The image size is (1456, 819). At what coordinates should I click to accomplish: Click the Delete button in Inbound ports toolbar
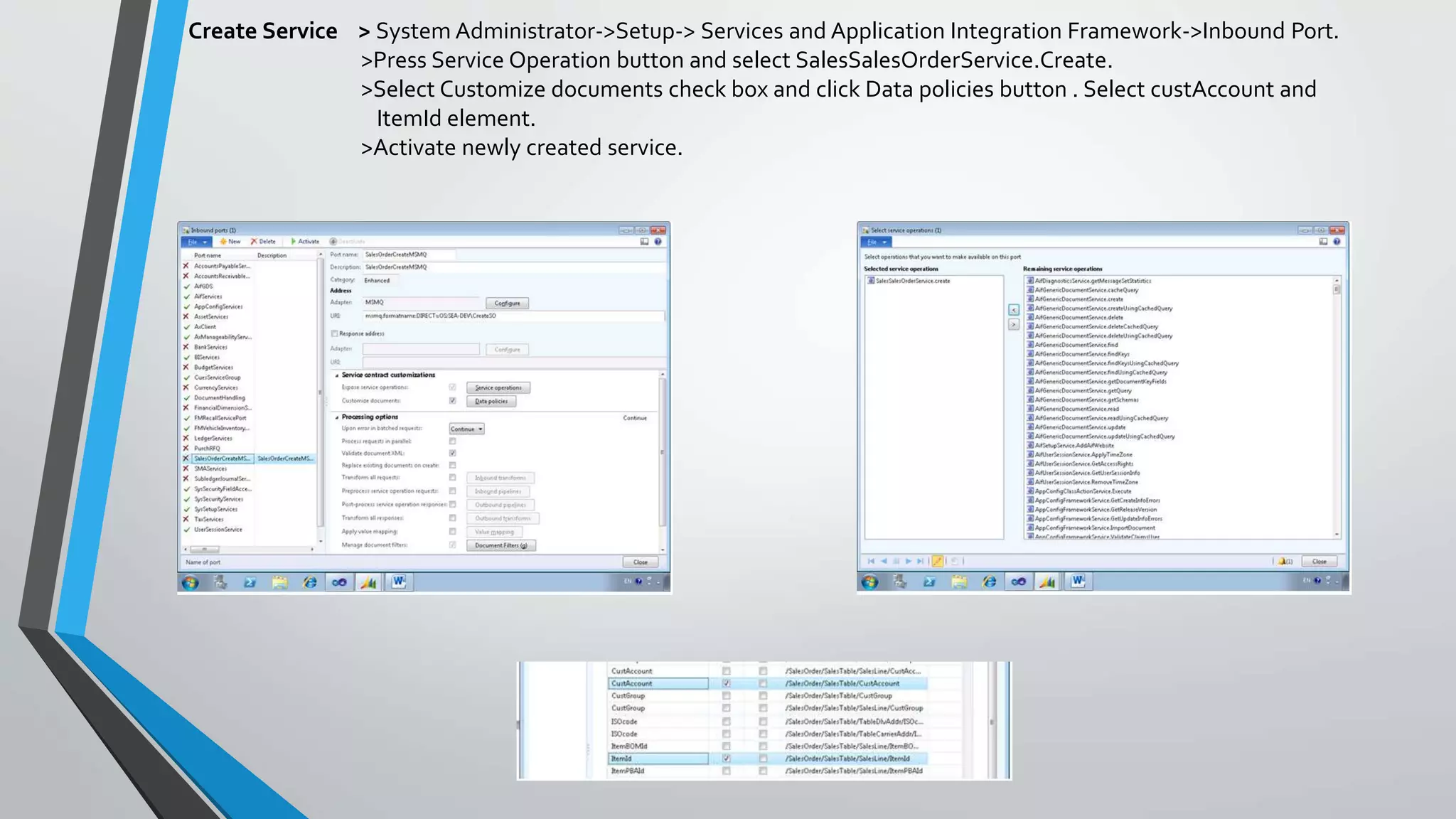[263, 242]
